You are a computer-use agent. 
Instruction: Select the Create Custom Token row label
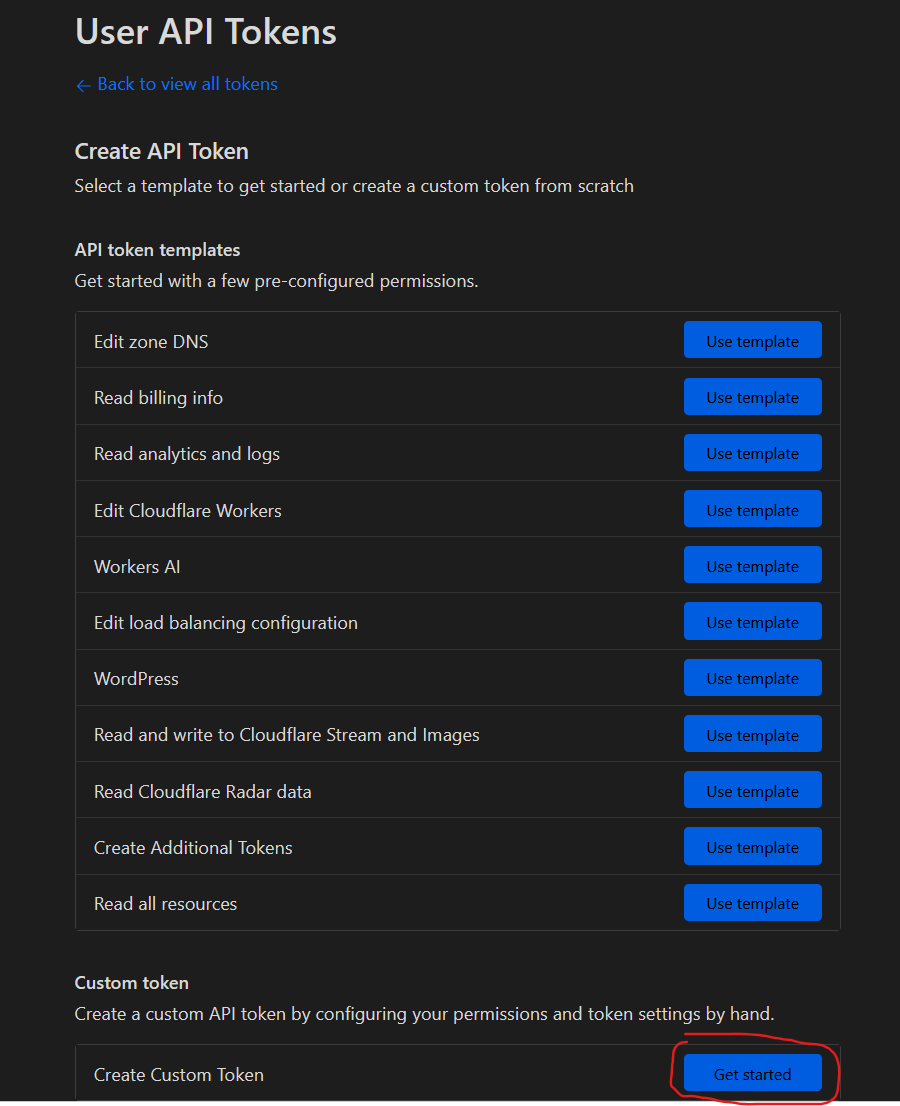pos(178,1074)
